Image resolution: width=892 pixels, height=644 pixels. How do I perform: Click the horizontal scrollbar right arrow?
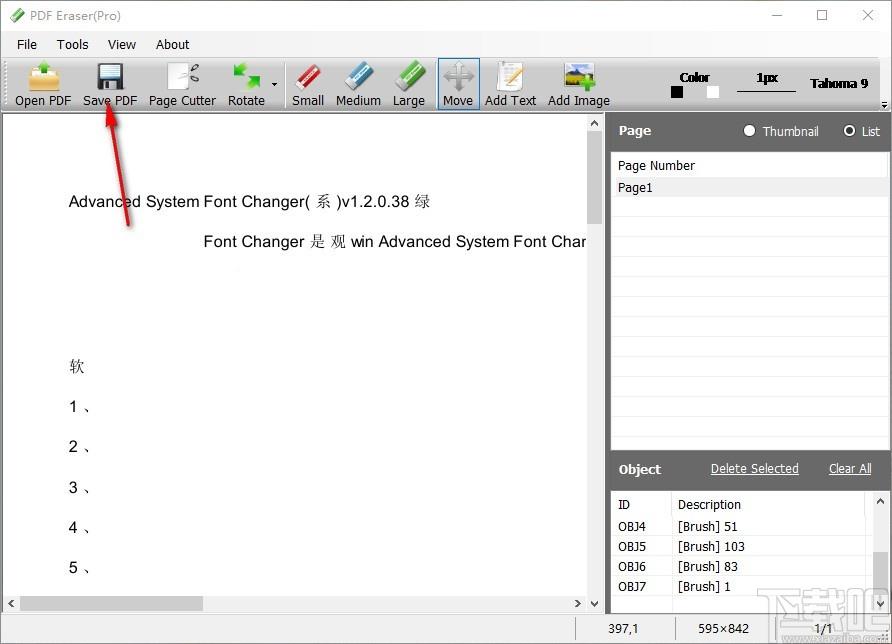pyautogui.click(x=578, y=604)
